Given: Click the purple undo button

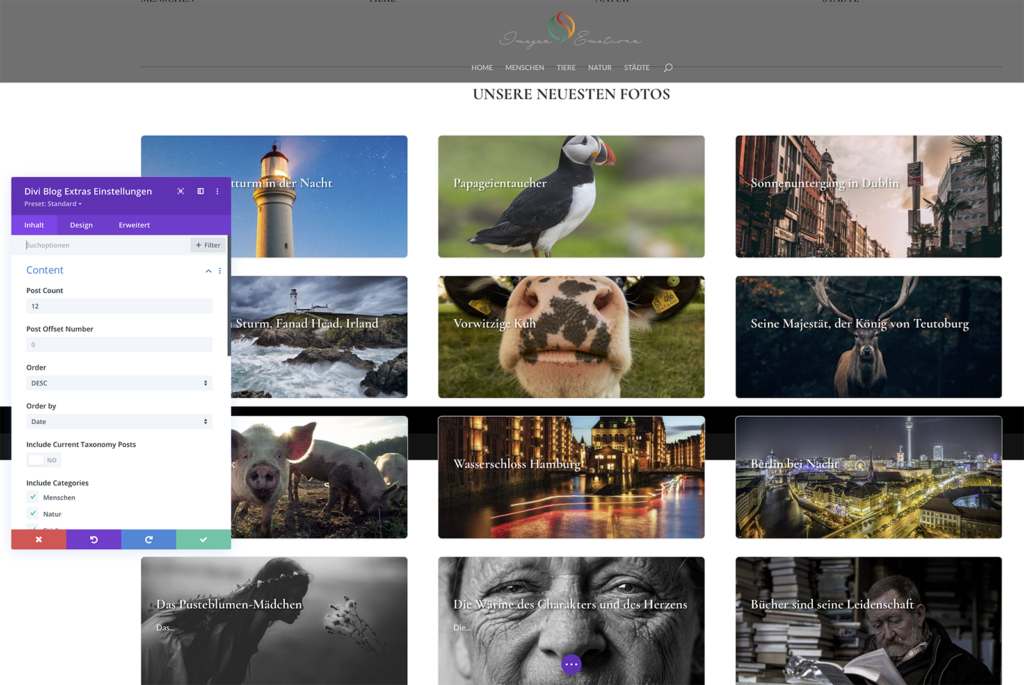Looking at the screenshot, I should click(x=93, y=539).
